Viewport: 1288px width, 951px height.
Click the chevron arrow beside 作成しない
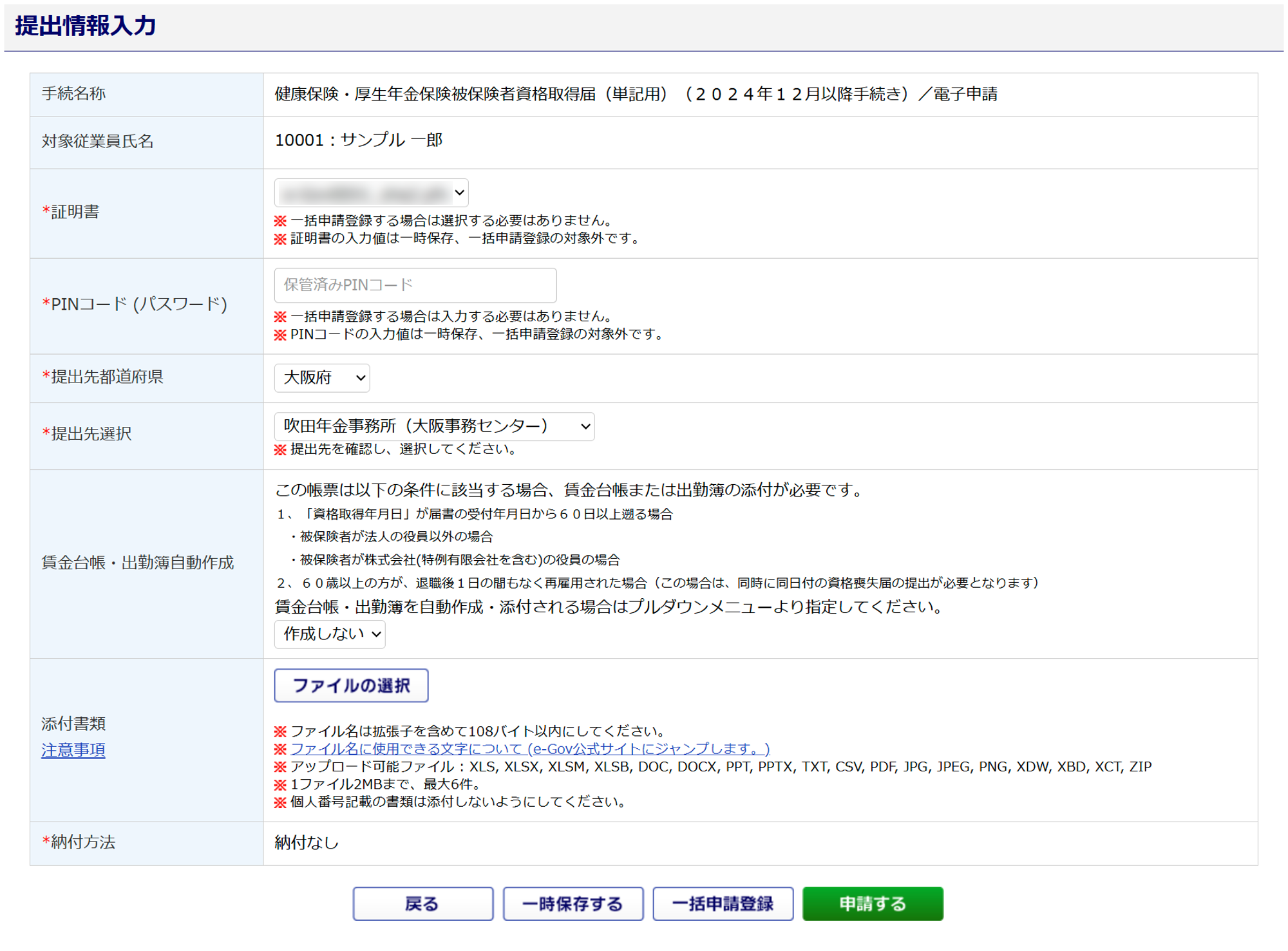376,634
